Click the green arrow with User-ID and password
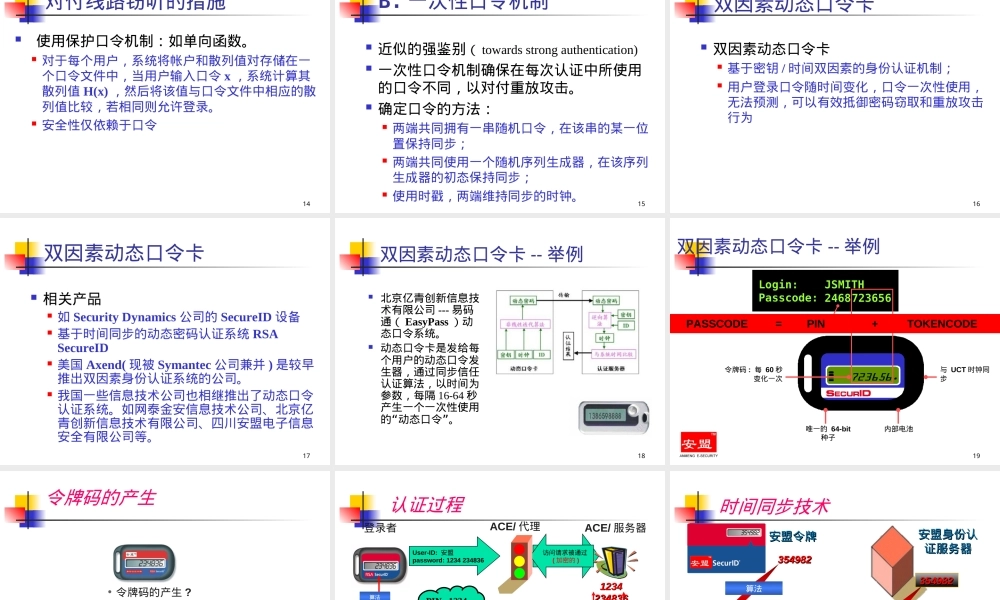 (455, 557)
